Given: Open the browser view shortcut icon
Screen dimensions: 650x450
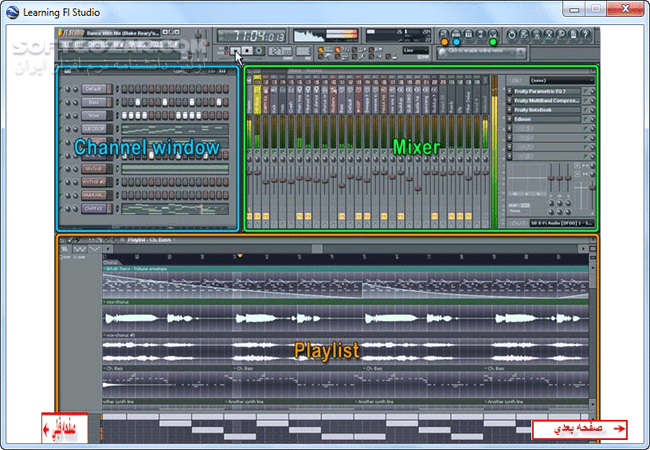Looking at the screenshot, I should tap(481, 34).
